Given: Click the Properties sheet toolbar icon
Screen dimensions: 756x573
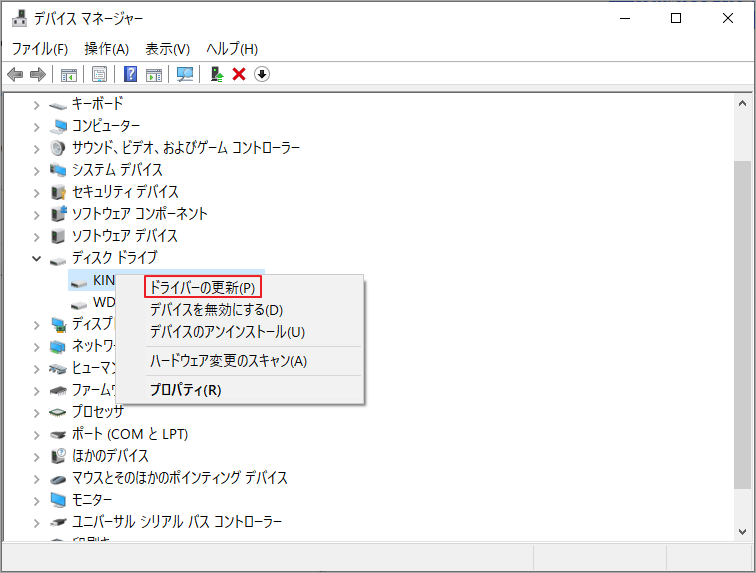Looking at the screenshot, I should click(x=99, y=74).
